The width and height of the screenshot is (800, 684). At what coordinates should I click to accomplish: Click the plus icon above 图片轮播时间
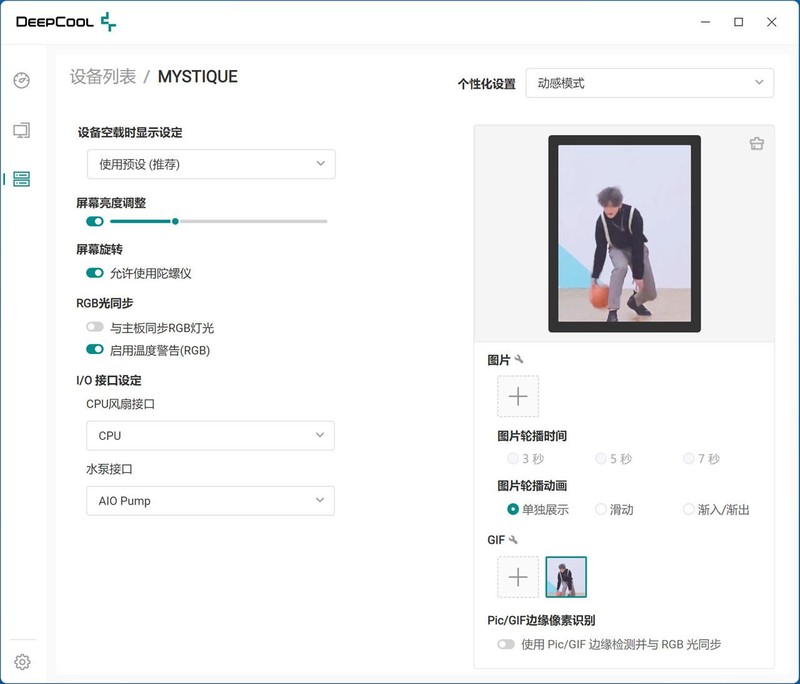pos(518,396)
